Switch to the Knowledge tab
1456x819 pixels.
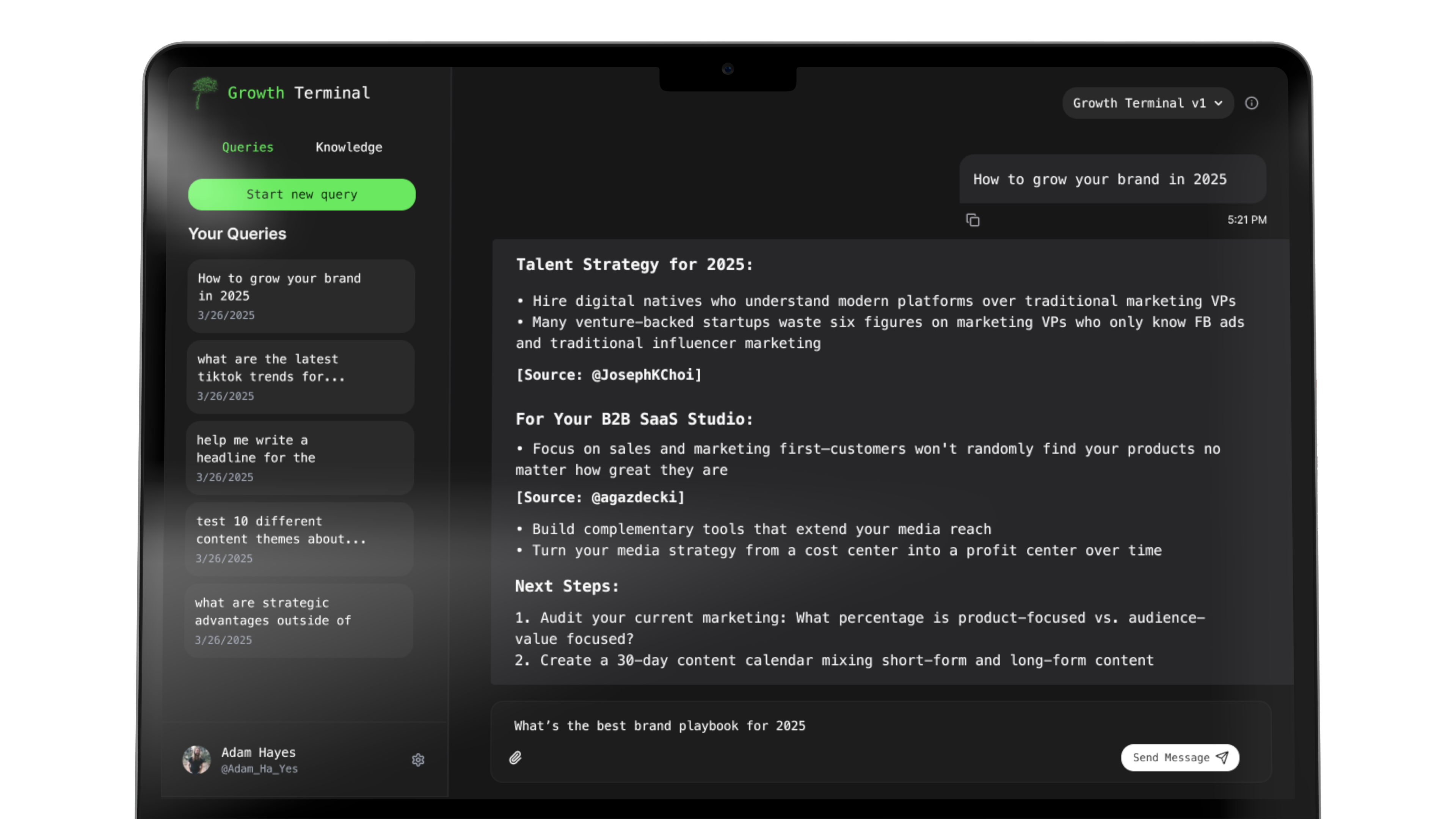click(349, 147)
